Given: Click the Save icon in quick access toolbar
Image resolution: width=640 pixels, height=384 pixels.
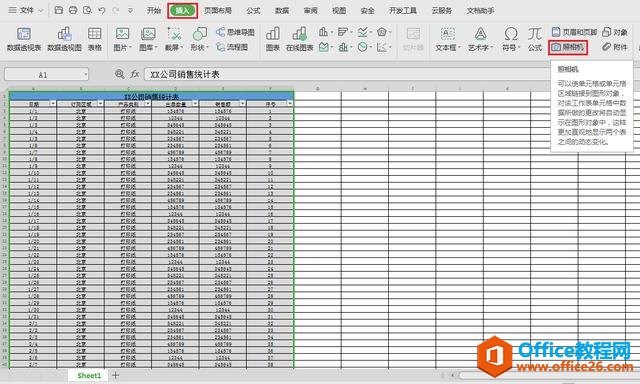Looking at the screenshot, I should (59, 10).
